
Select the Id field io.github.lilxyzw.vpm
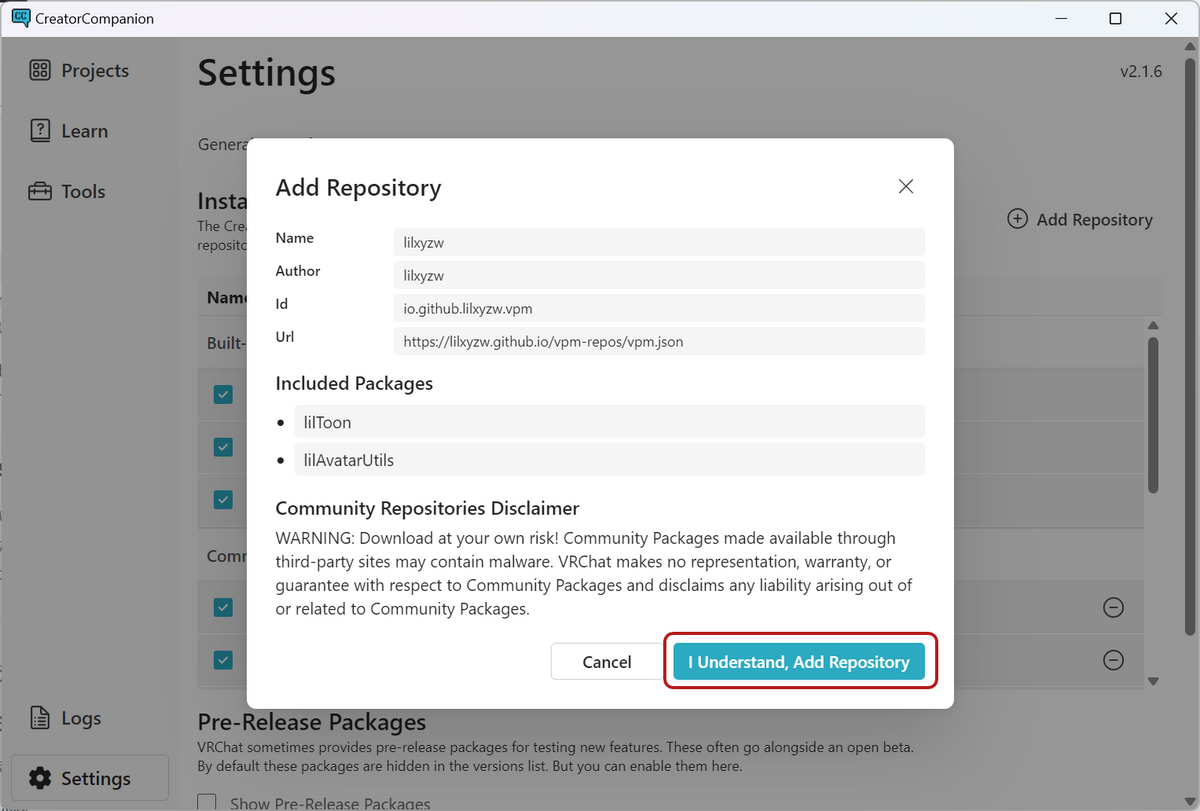point(659,308)
